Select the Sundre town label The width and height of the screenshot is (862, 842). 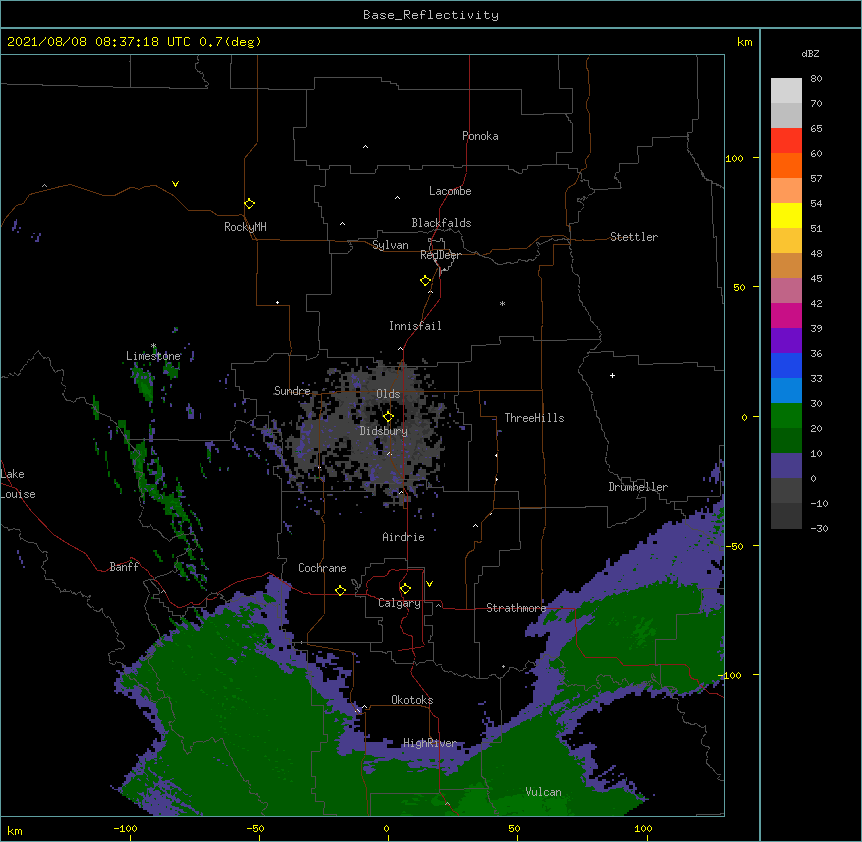[x=292, y=391]
